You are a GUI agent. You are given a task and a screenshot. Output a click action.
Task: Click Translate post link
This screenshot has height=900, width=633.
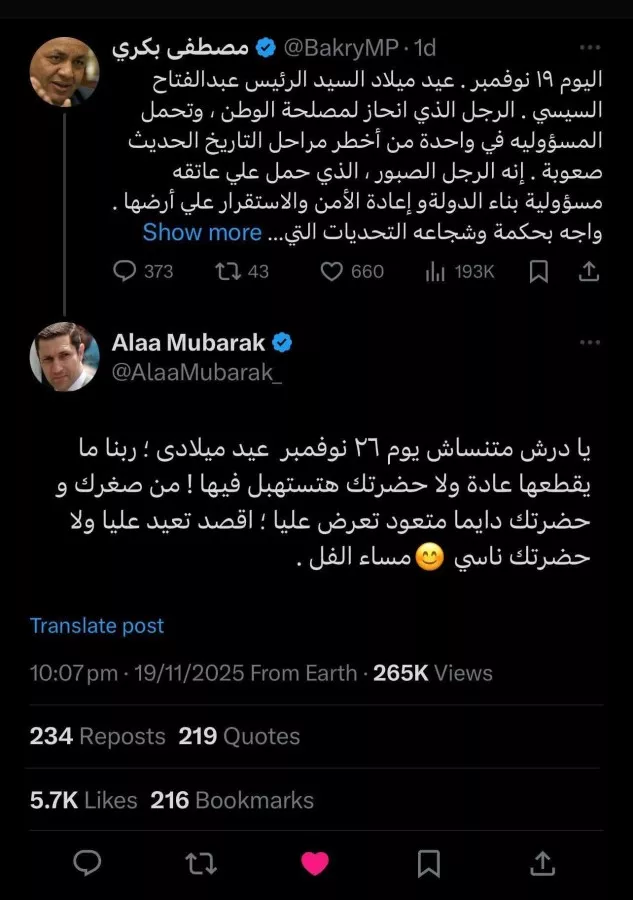point(97,626)
